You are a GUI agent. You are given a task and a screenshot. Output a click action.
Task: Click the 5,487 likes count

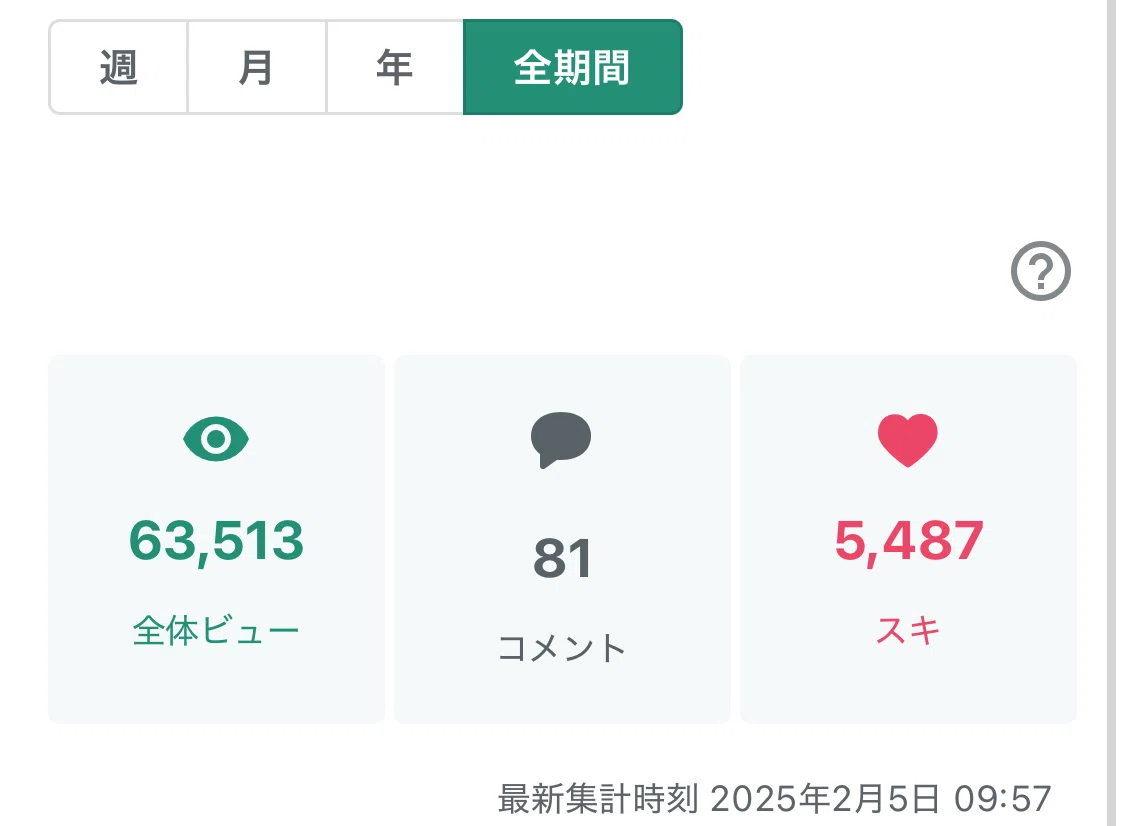click(908, 542)
